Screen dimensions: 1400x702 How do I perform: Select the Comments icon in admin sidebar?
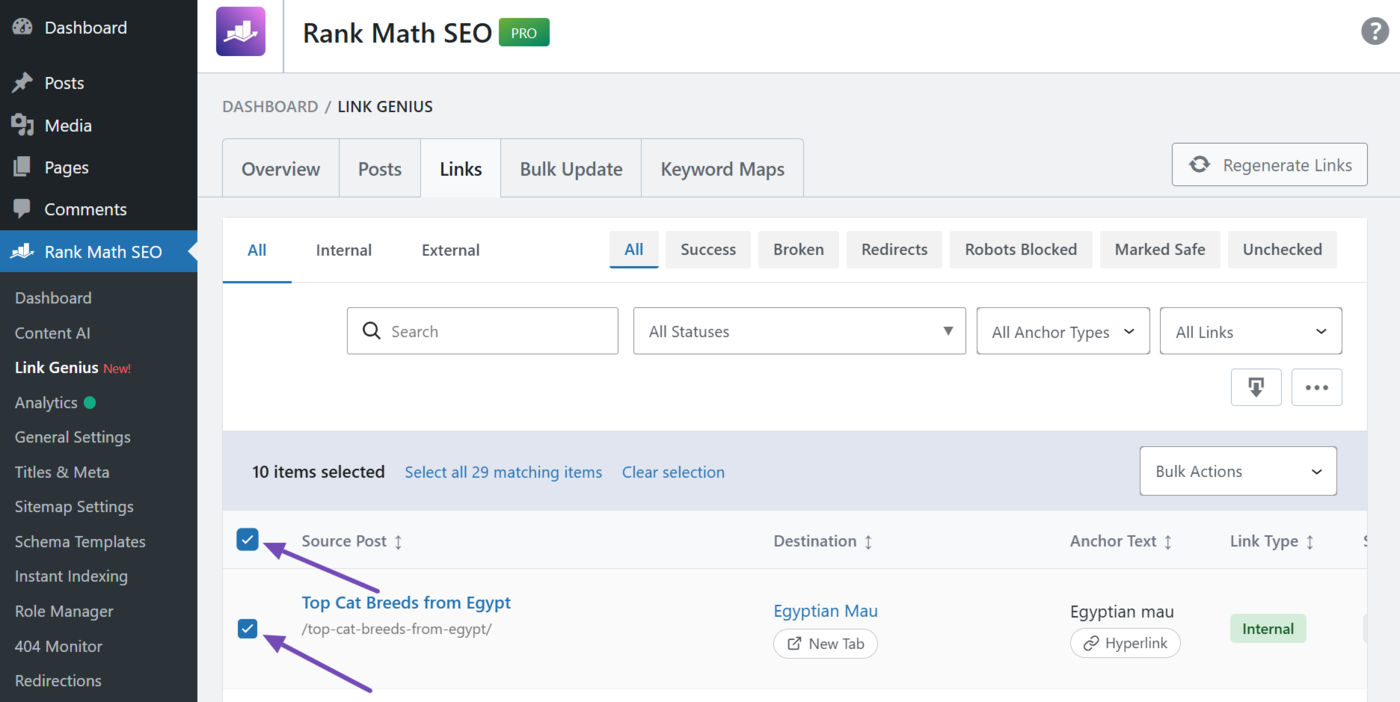pyautogui.click(x=22, y=208)
